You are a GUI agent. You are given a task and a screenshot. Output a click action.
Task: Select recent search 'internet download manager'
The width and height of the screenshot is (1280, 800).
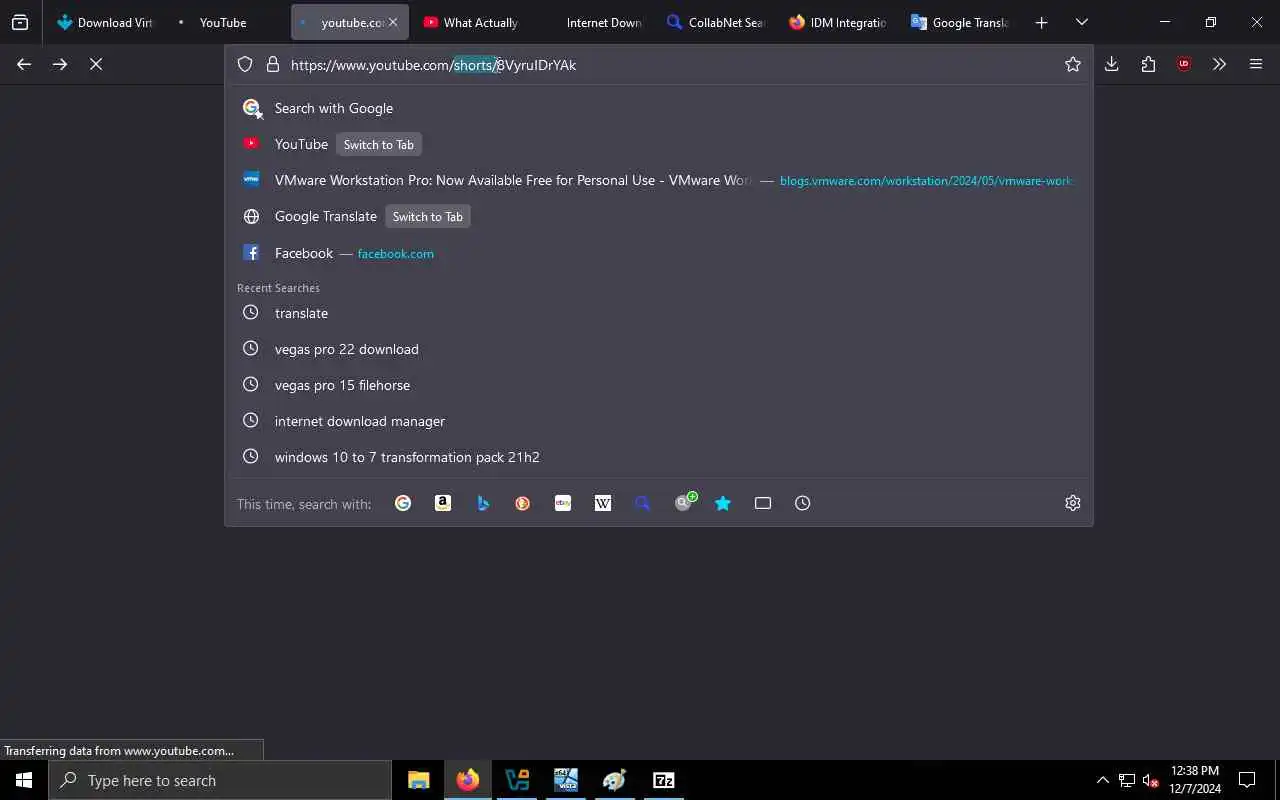tap(659, 421)
